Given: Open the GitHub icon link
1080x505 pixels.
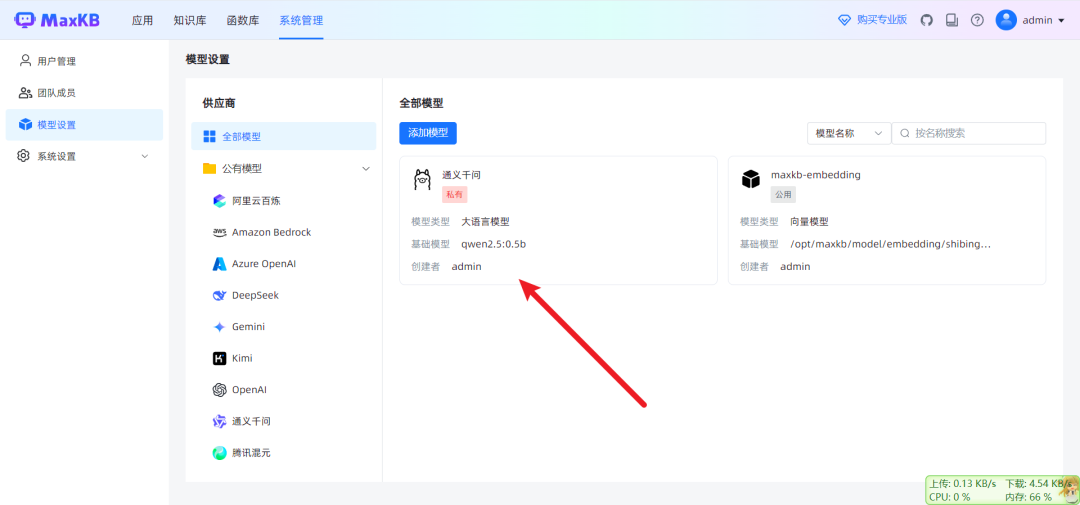Looking at the screenshot, I should (926, 20).
